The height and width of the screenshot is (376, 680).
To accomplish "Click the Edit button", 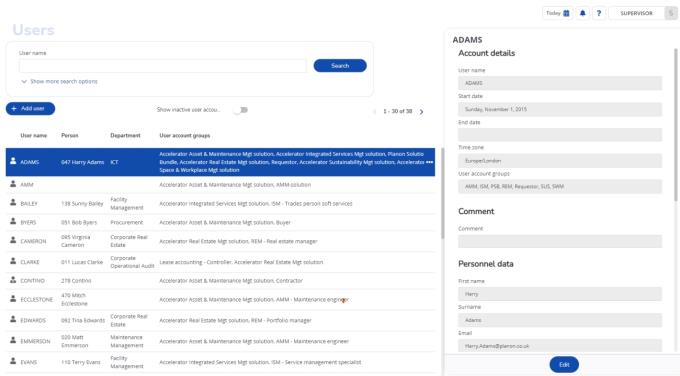I will (x=564, y=365).
